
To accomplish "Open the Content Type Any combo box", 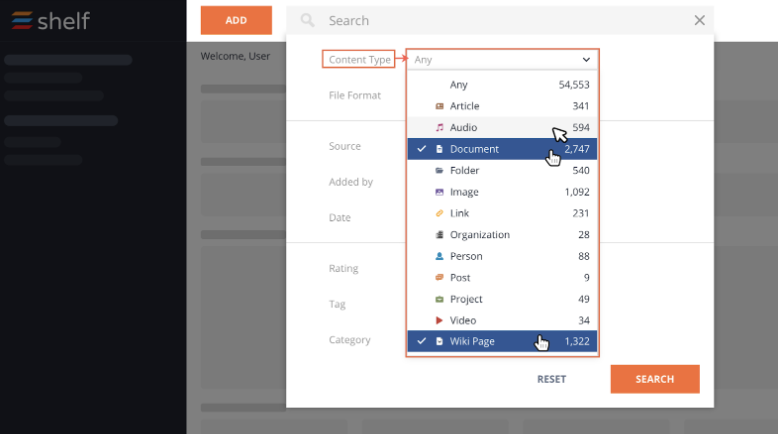I will pos(502,60).
